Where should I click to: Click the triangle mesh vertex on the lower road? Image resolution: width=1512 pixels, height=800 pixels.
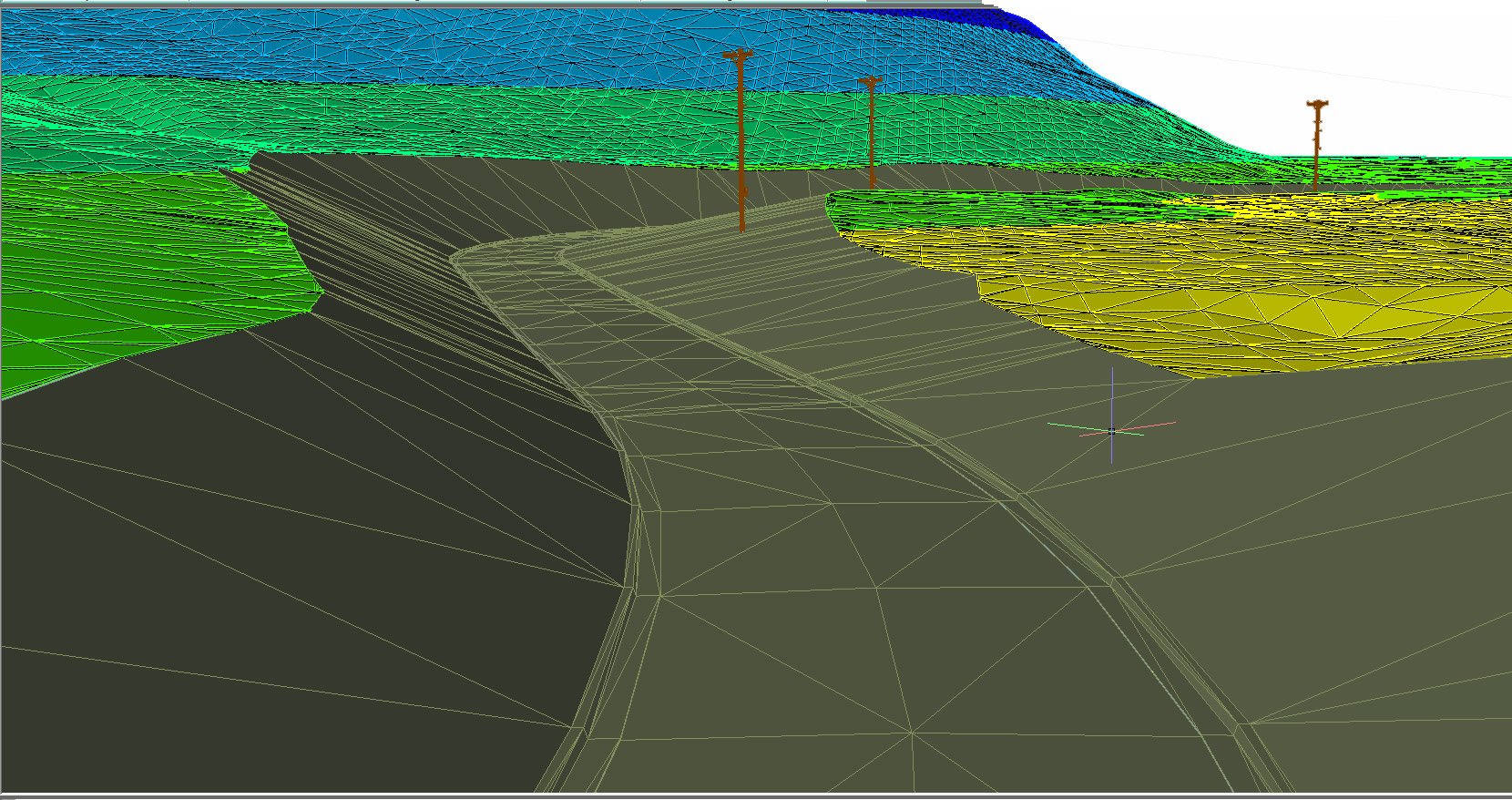point(911,732)
